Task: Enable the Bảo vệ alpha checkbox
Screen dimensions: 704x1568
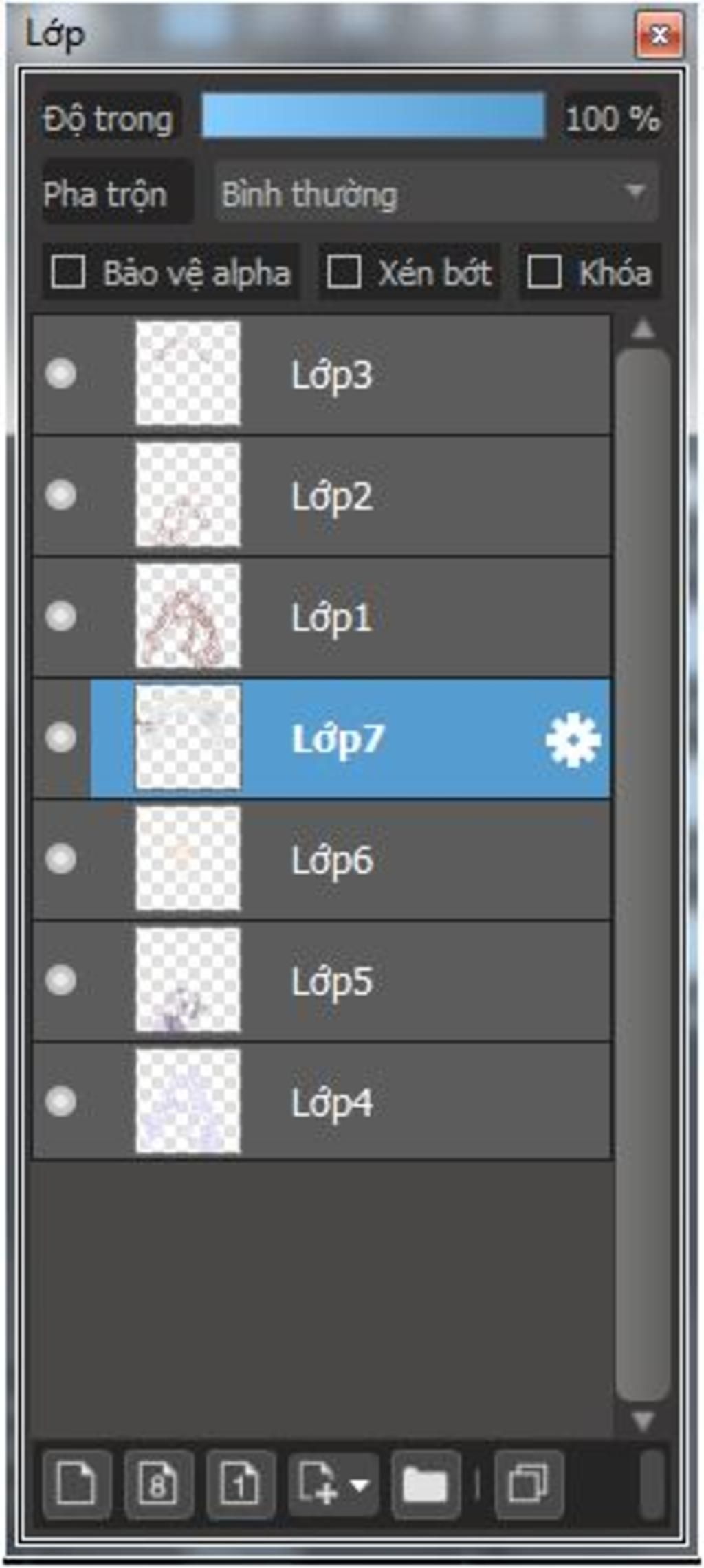Action: pyautogui.click(x=69, y=272)
